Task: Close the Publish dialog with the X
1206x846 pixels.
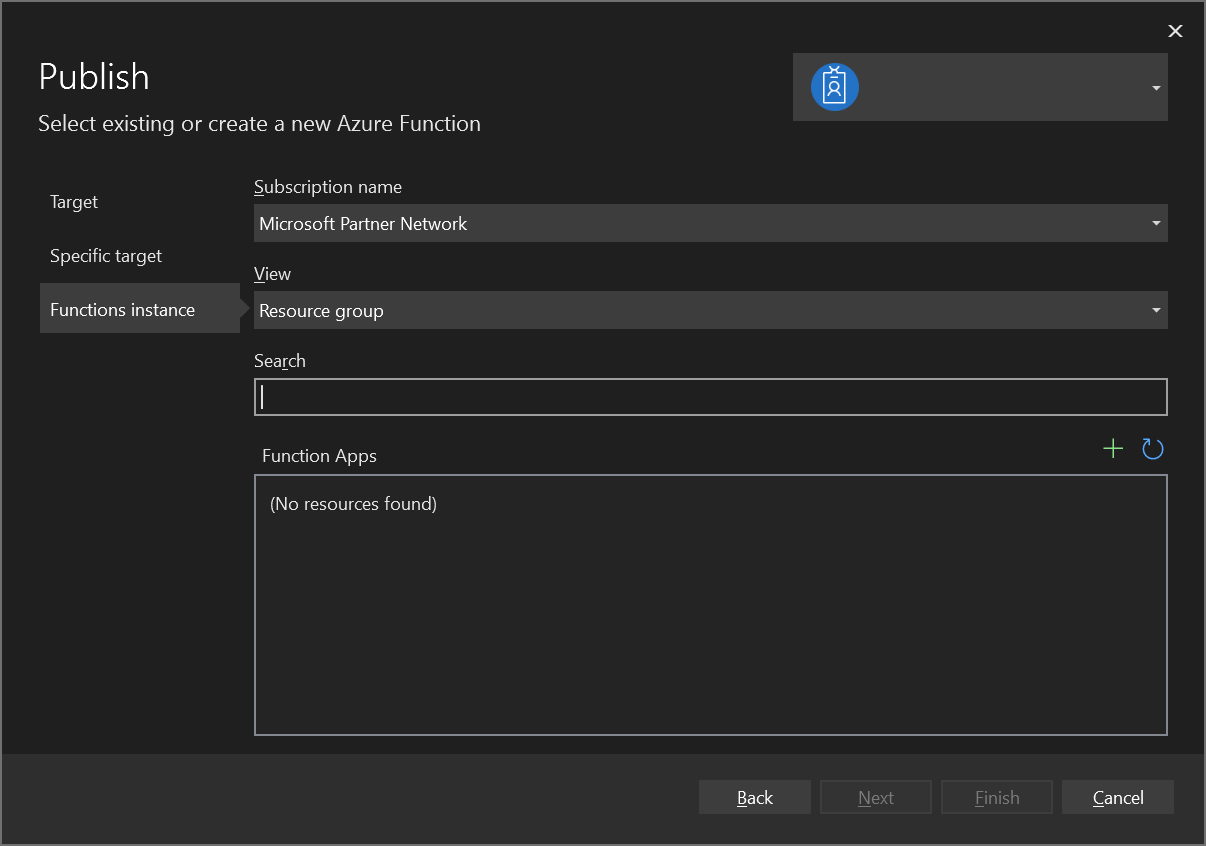Action: point(1175,31)
